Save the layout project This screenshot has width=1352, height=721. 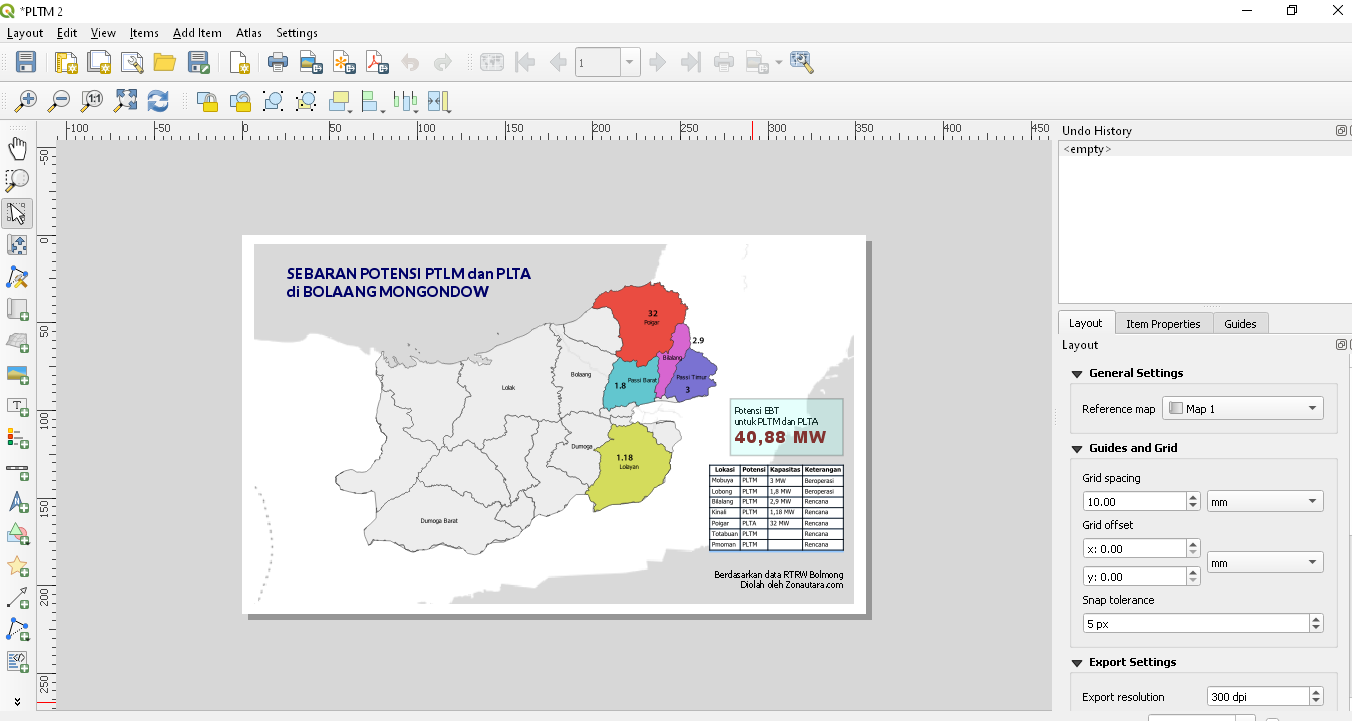coord(26,62)
